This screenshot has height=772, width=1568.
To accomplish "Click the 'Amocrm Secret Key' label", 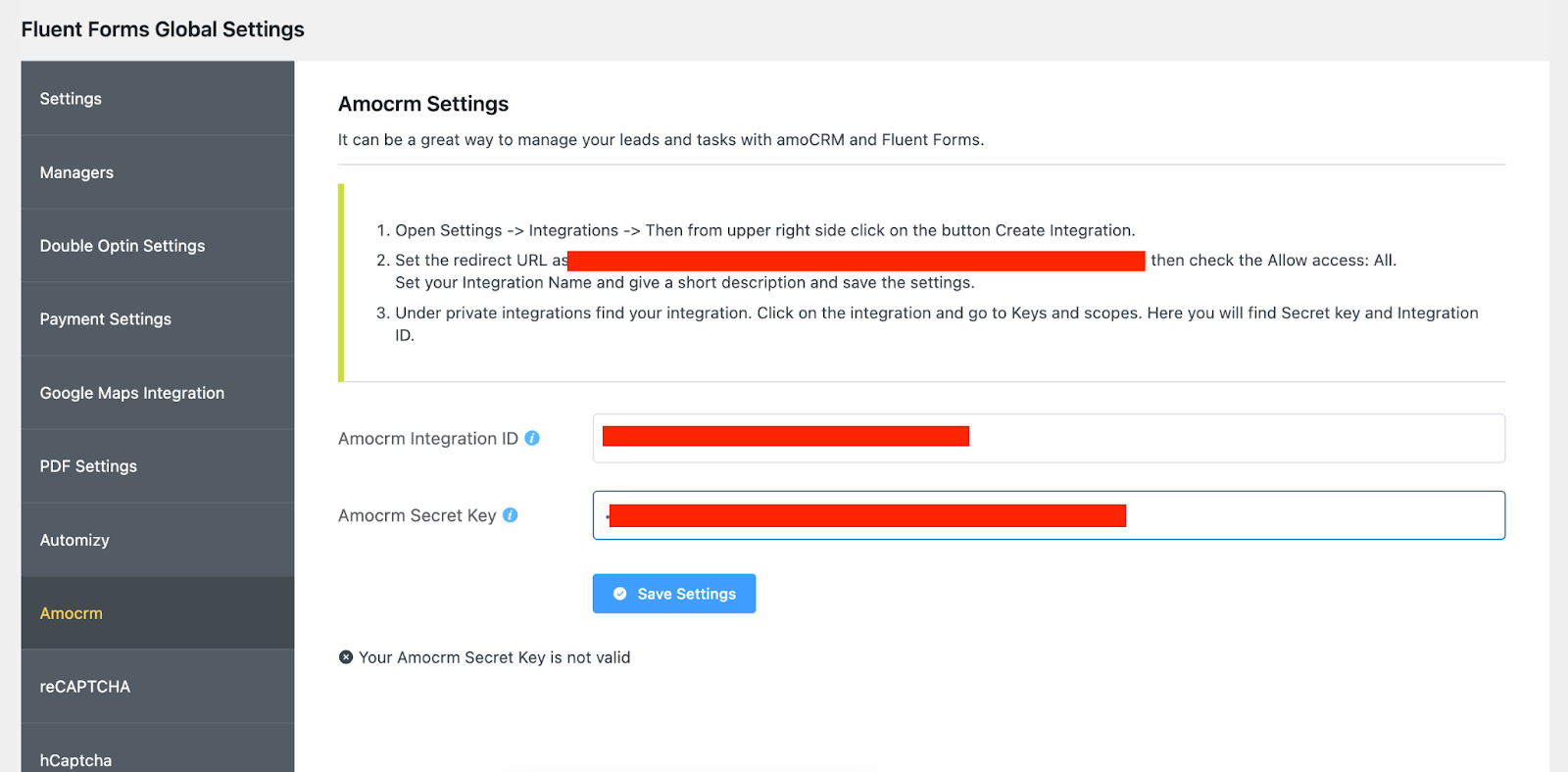I will 417,515.
